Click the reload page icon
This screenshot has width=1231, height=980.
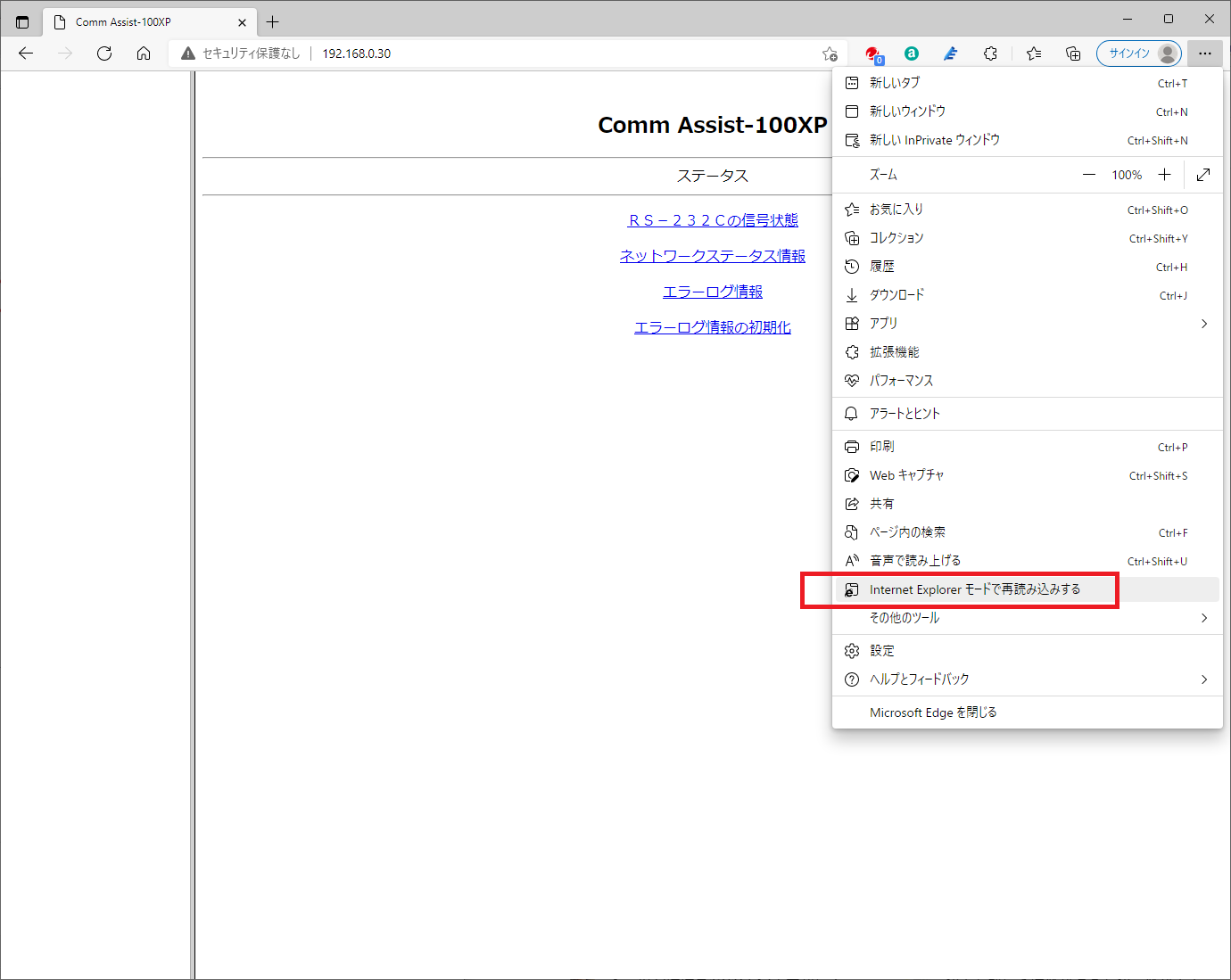click(104, 54)
